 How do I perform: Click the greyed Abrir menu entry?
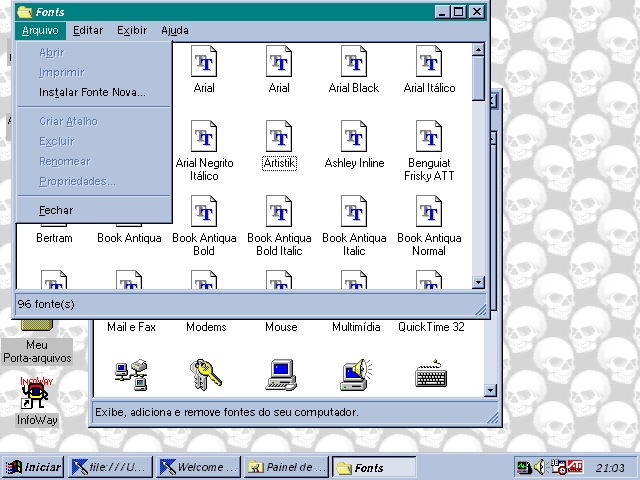(x=94, y=52)
